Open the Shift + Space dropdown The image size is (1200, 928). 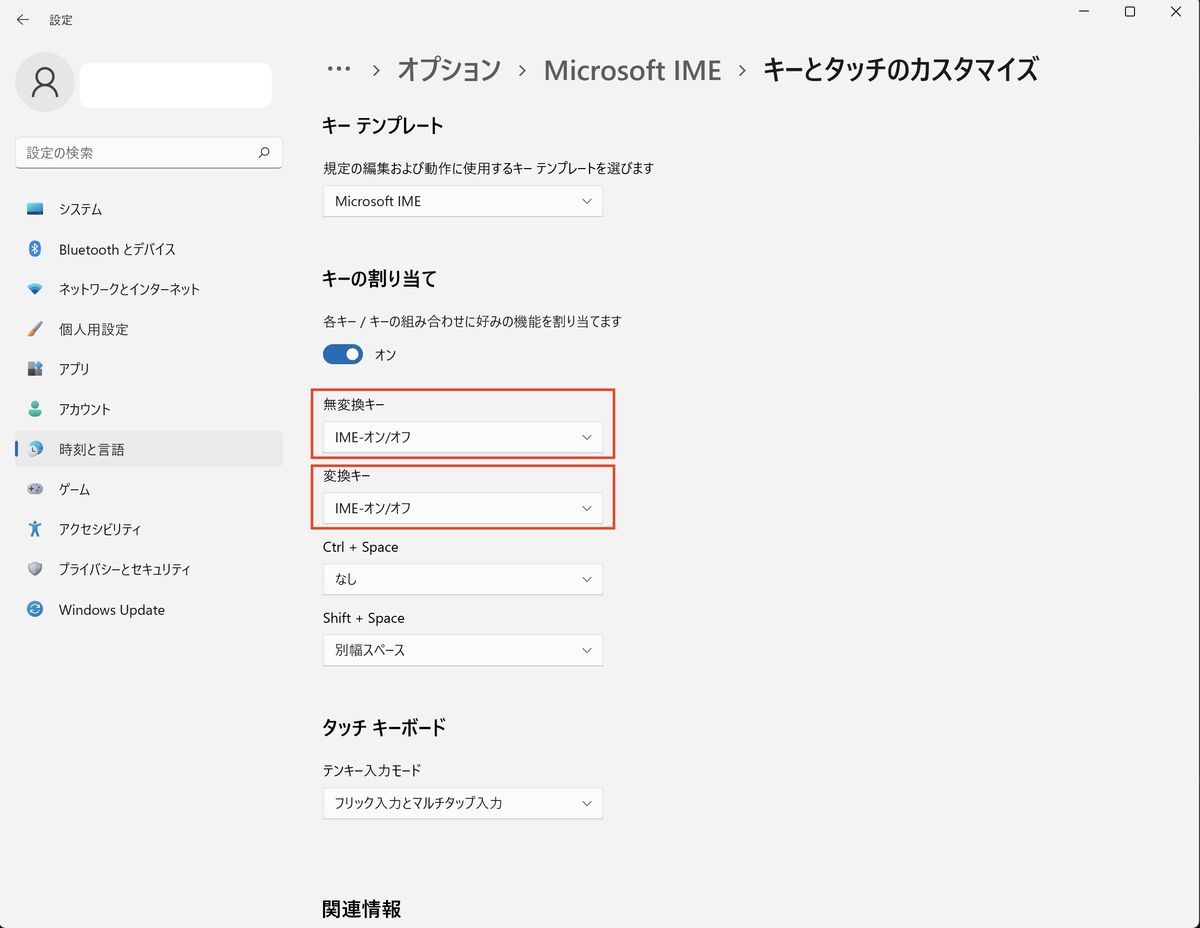point(462,650)
